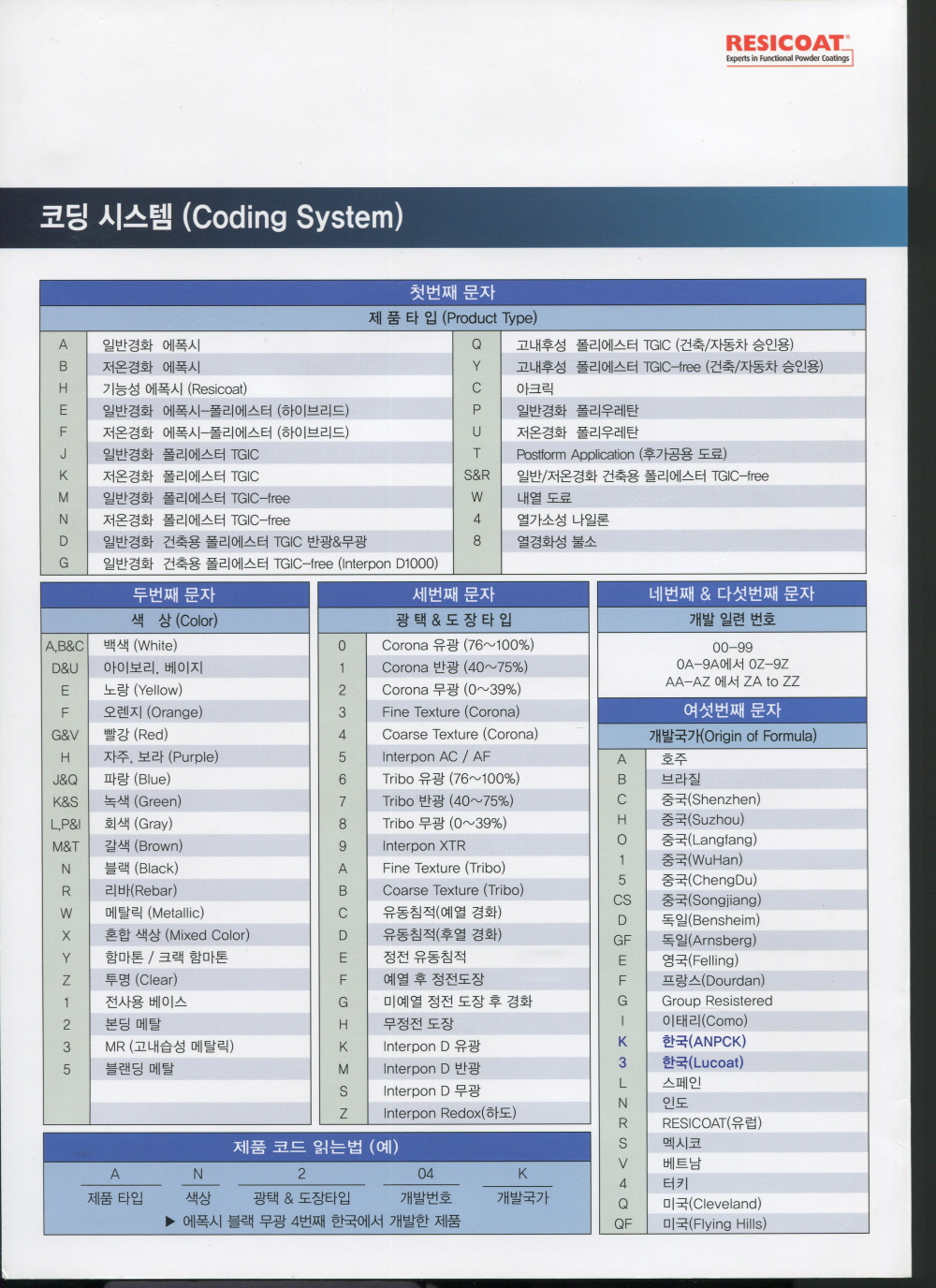936x1288 pixels.
Task: Click the 개발국가(Origin of Formula) subheader
Action: (x=732, y=737)
